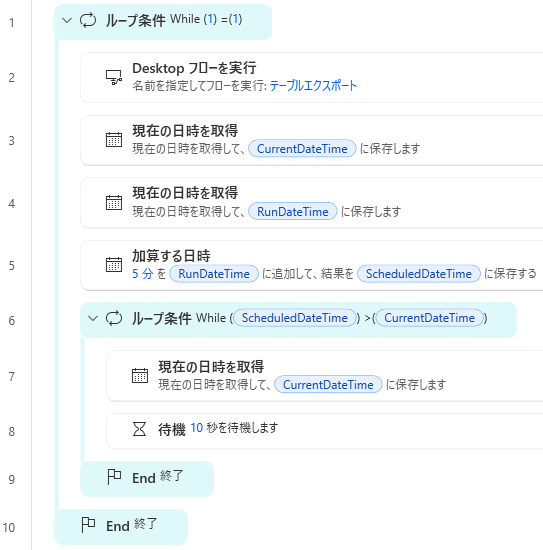The image size is (543, 550).
Task: Collapse the ScheduledDateTime While loop
Action: click(93, 318)
